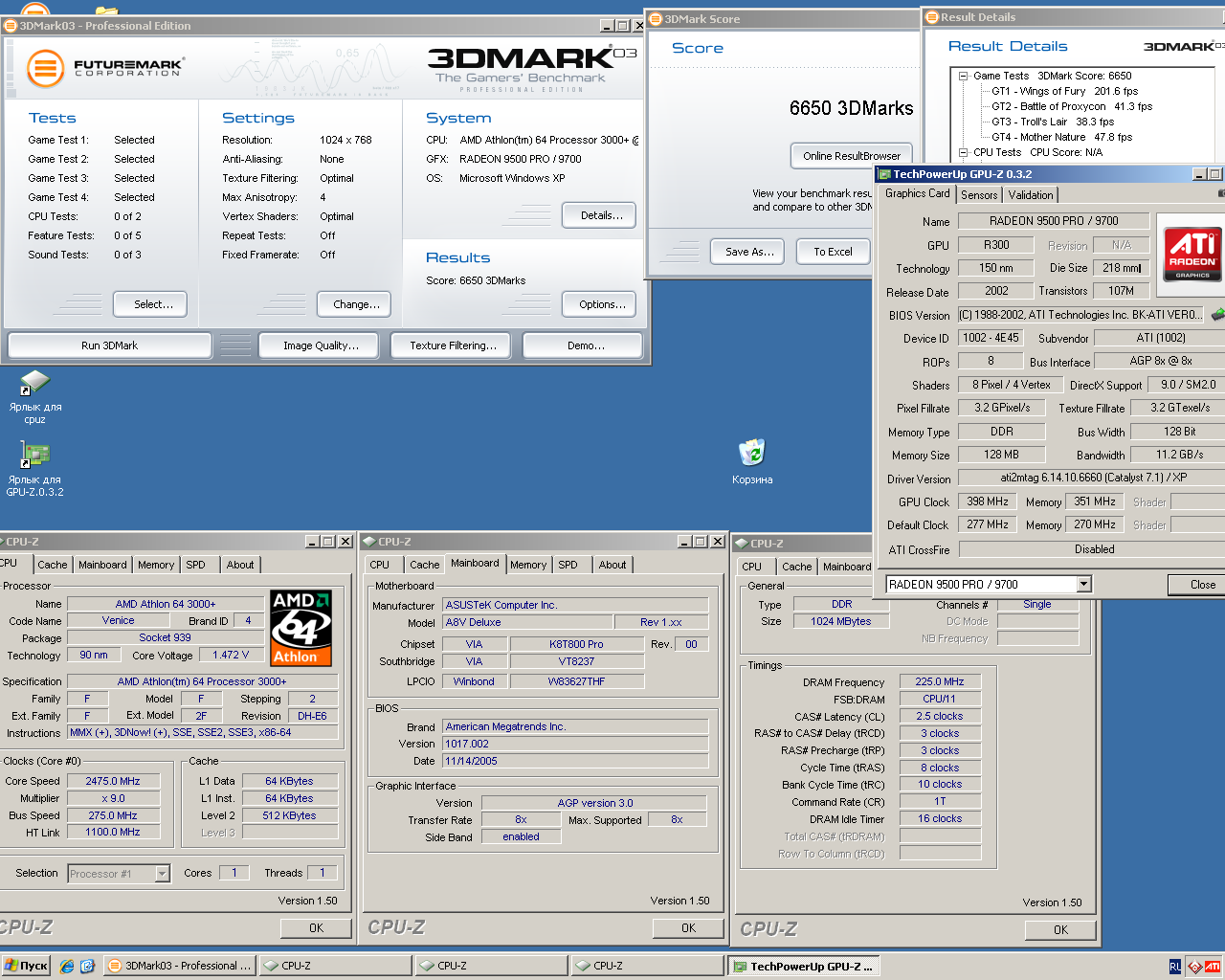Click the AMD Athlon 64 logo in CPU-Z
Viewport: 1225px width, 980px height.
click(301, 629)
